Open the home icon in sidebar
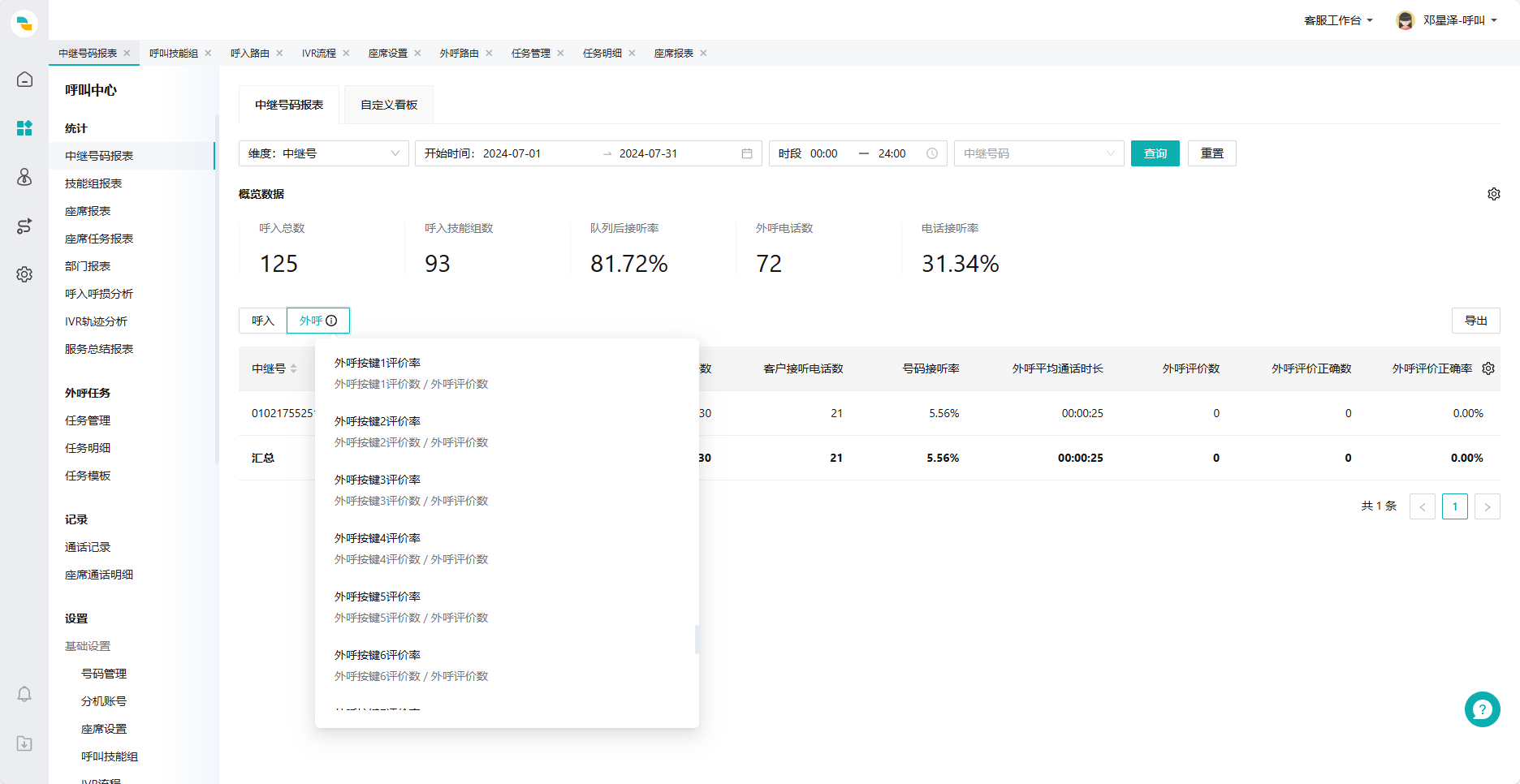 24,79
